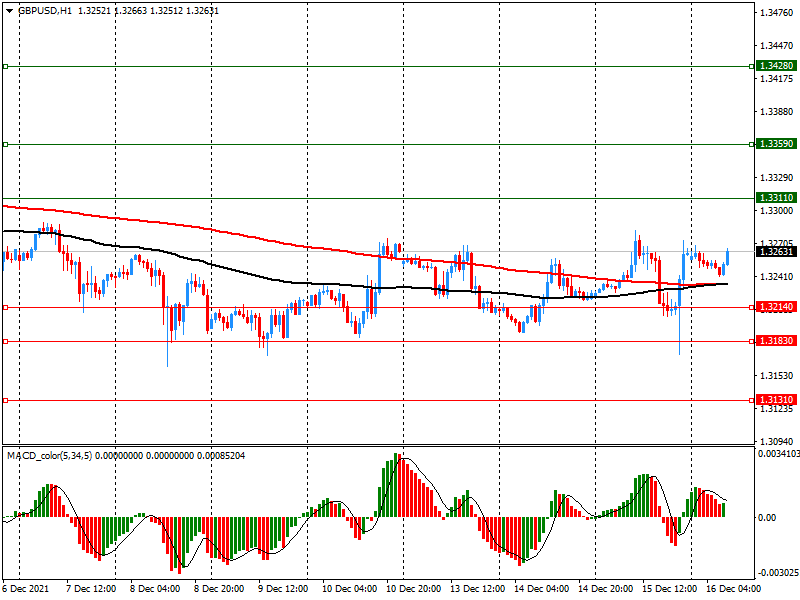800x600 pixels.
Task: Click the 13 Dec 12:00 time axis label
Action: [x=478, y=589]
